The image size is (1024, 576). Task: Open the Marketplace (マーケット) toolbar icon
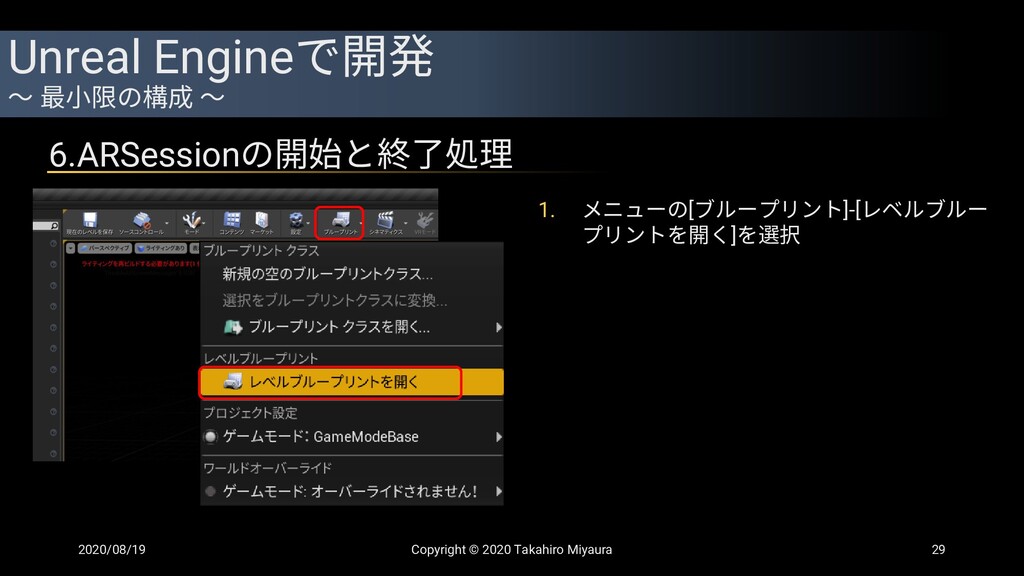click(x=262, y=222)
